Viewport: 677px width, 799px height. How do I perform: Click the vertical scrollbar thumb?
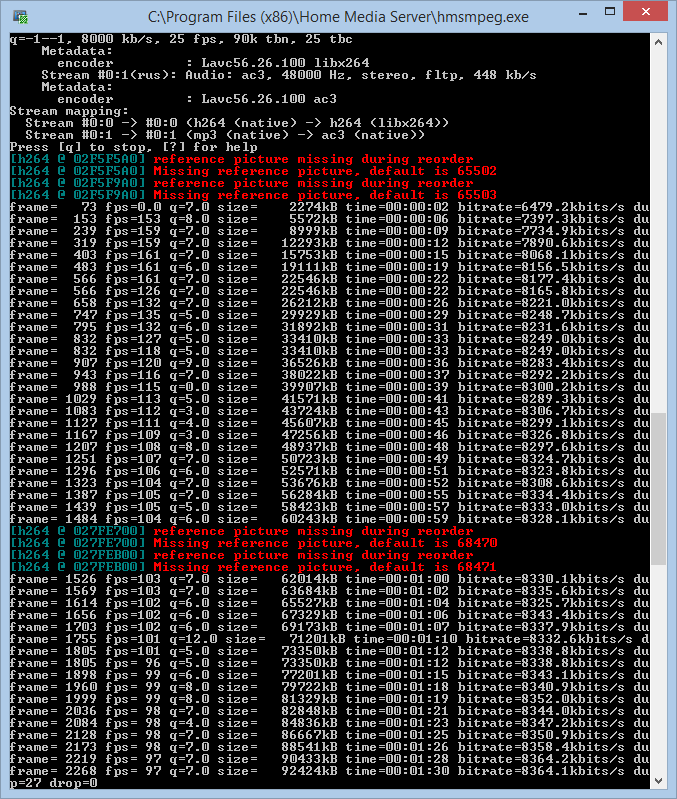(658, 489)
